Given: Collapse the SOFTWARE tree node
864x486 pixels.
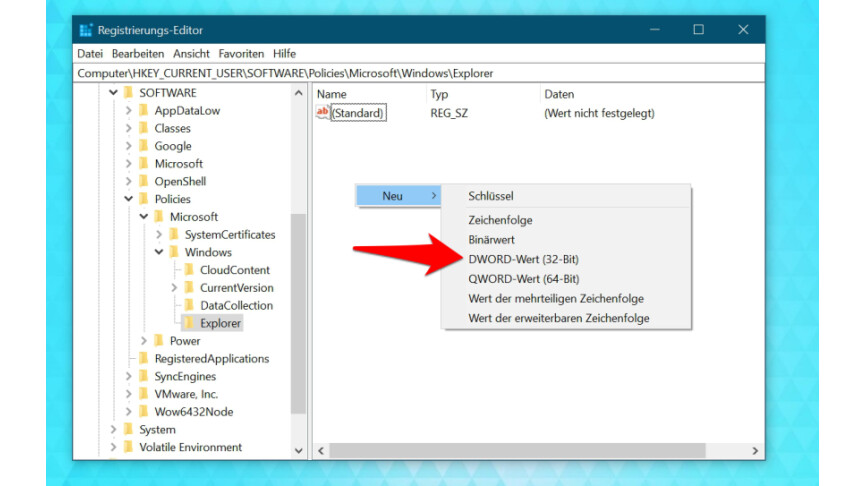Looking at the screenshot, I should click(114, 93).
